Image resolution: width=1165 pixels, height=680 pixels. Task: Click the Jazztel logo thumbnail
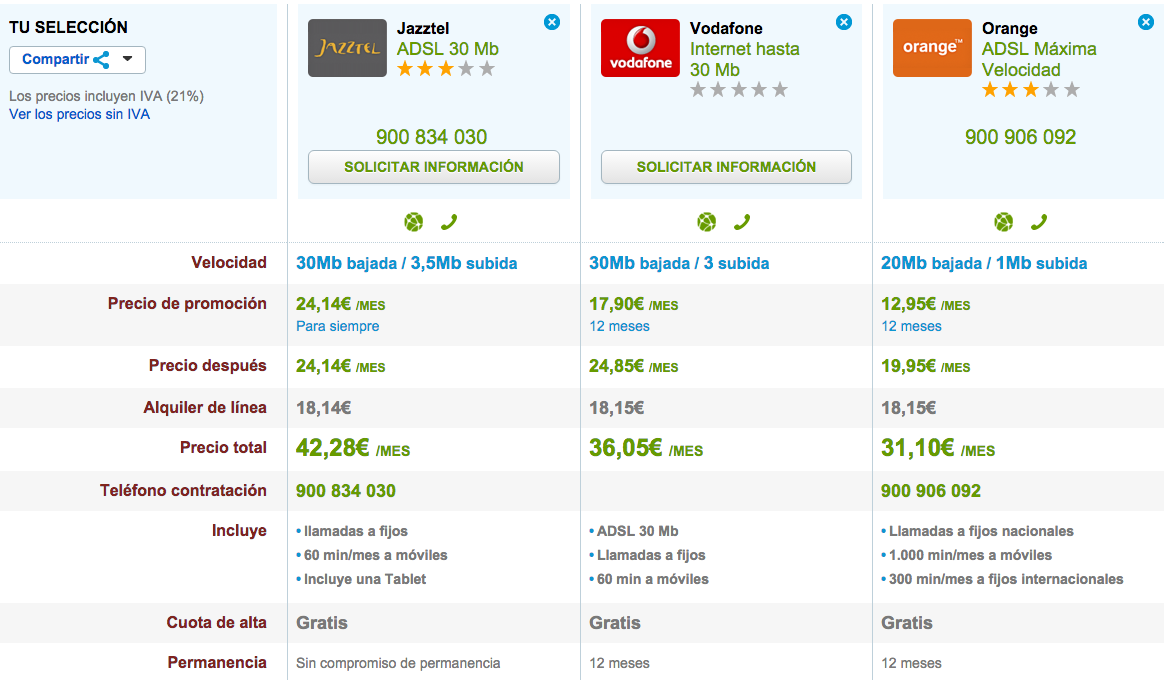click(348, 48)
